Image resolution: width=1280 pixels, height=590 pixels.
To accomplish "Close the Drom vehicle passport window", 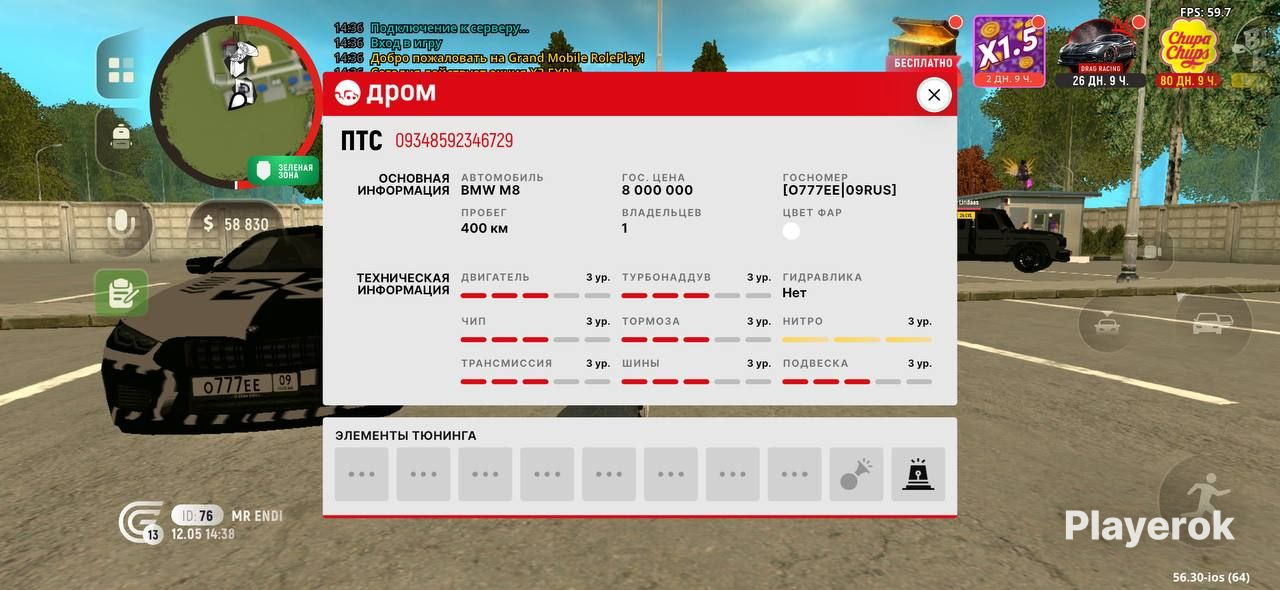I will tap(933, 95).
